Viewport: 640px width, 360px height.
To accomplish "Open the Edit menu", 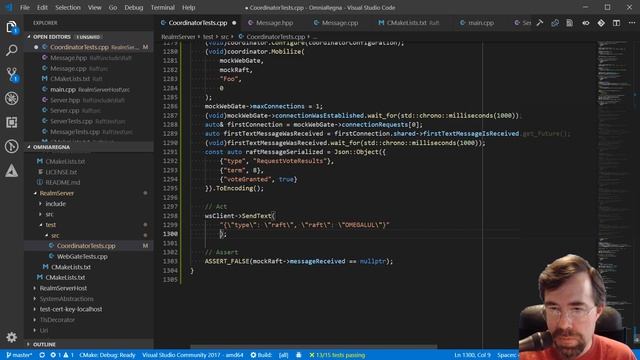I will (42, 7).
